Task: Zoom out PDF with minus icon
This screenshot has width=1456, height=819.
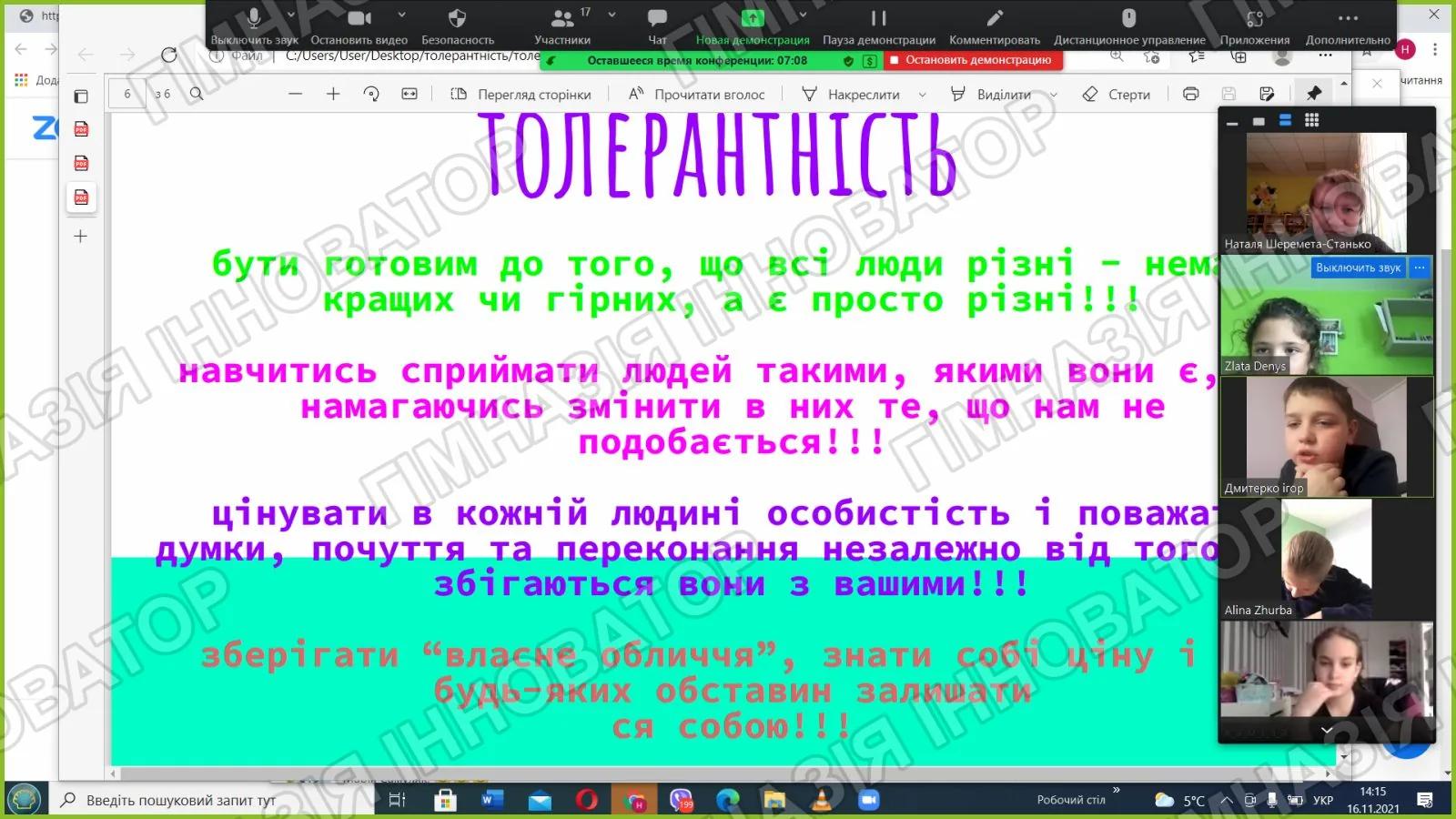Action: 295,94
